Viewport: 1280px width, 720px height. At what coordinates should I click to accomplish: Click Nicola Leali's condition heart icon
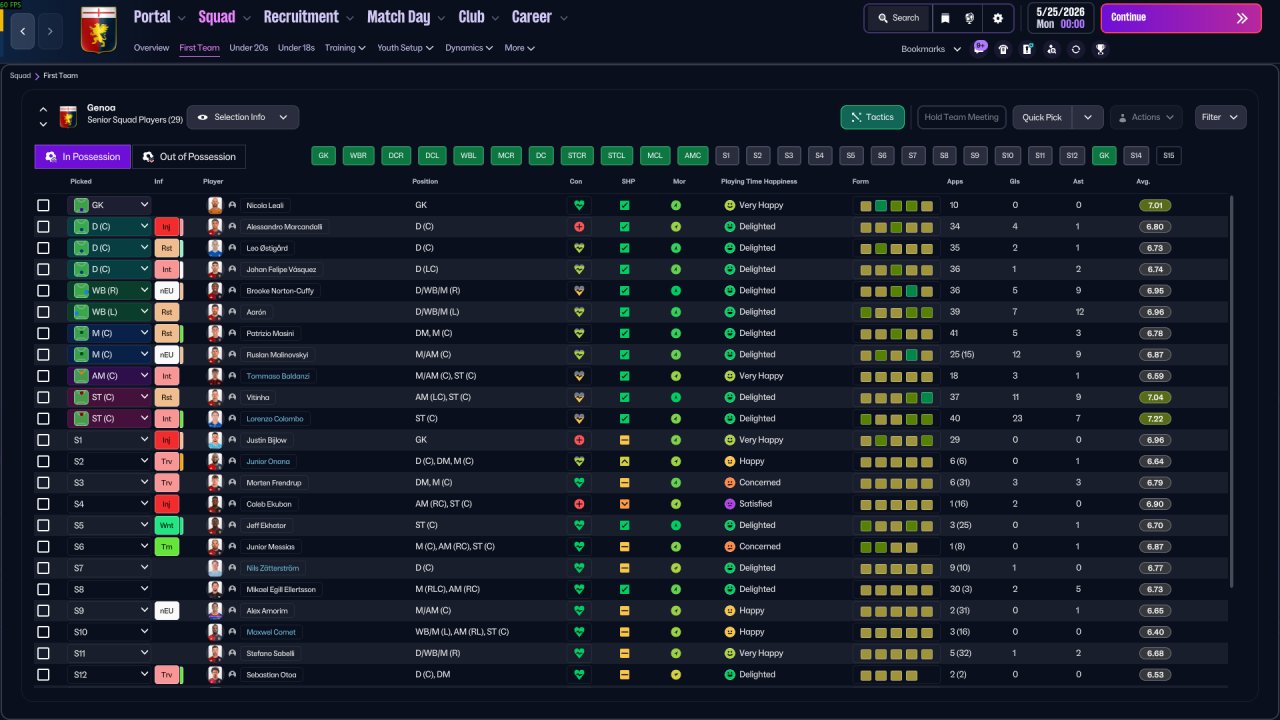(578, 205)
